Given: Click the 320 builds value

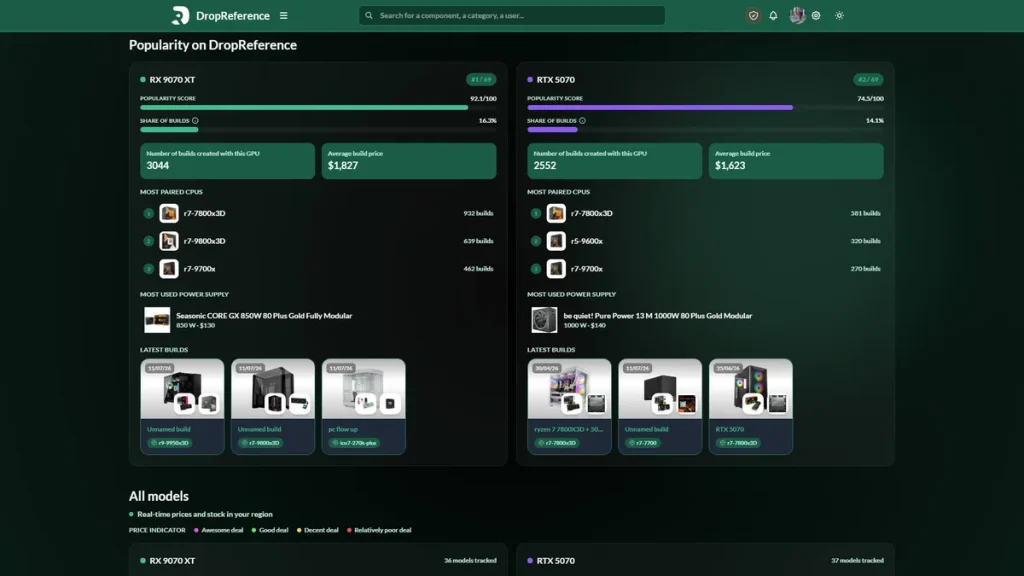Looking at the screenshot, I should 865,241.
